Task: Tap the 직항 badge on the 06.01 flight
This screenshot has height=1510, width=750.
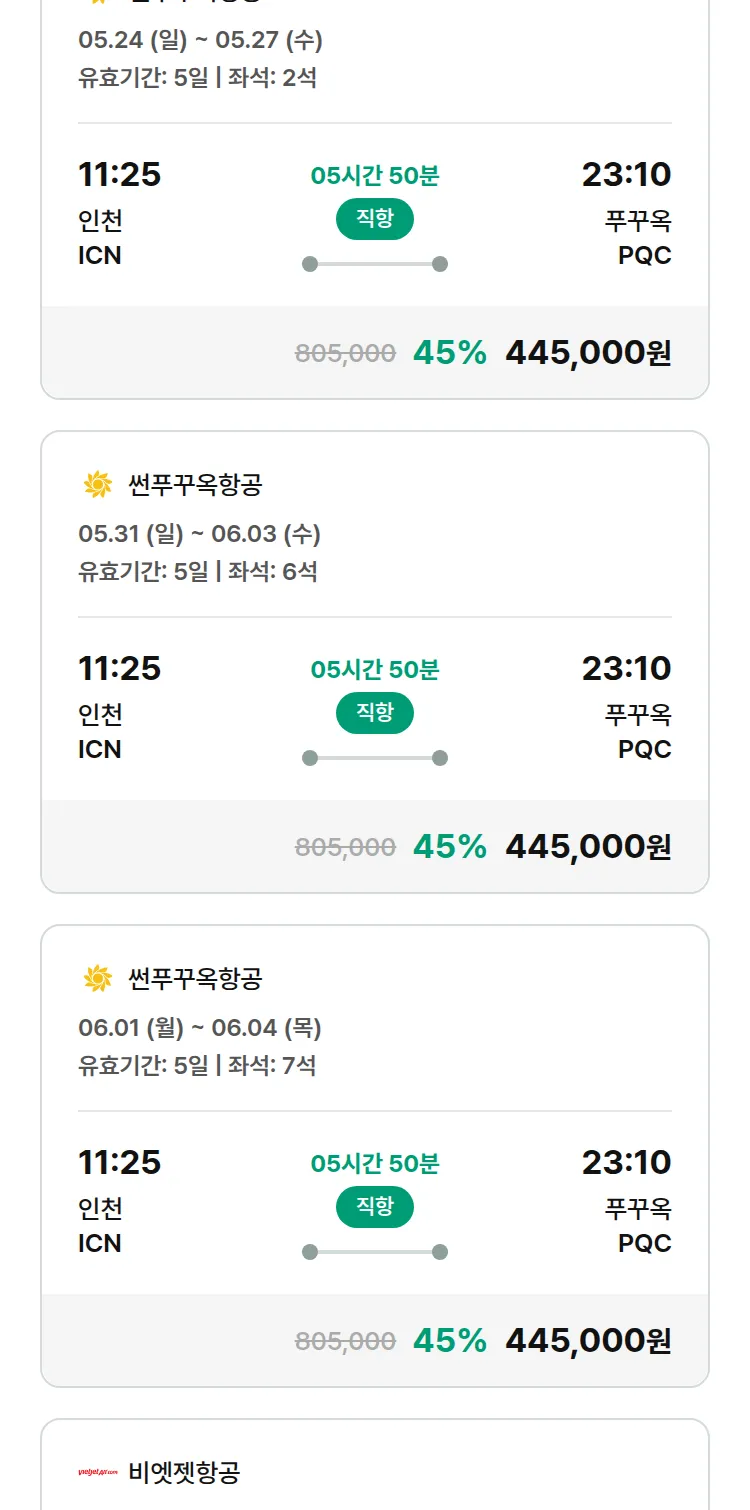Action: pyautogui.click(x=375, y=1207)
